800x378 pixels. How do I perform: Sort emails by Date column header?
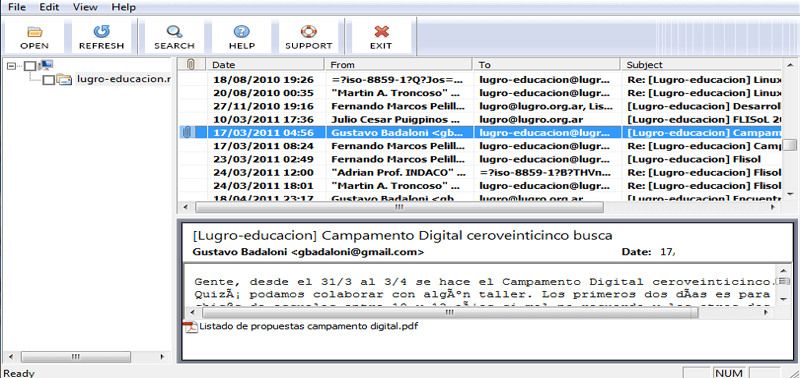tap(266, 65)
